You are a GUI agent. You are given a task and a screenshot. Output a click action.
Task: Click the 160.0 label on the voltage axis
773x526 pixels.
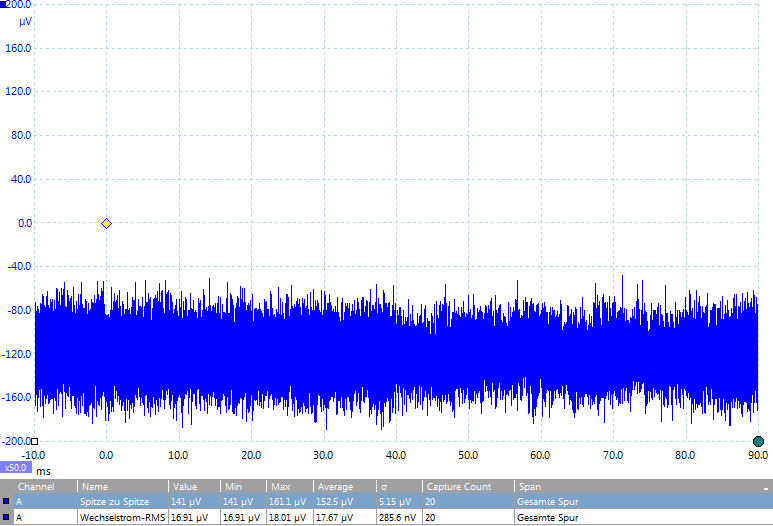tap(18, 48)
